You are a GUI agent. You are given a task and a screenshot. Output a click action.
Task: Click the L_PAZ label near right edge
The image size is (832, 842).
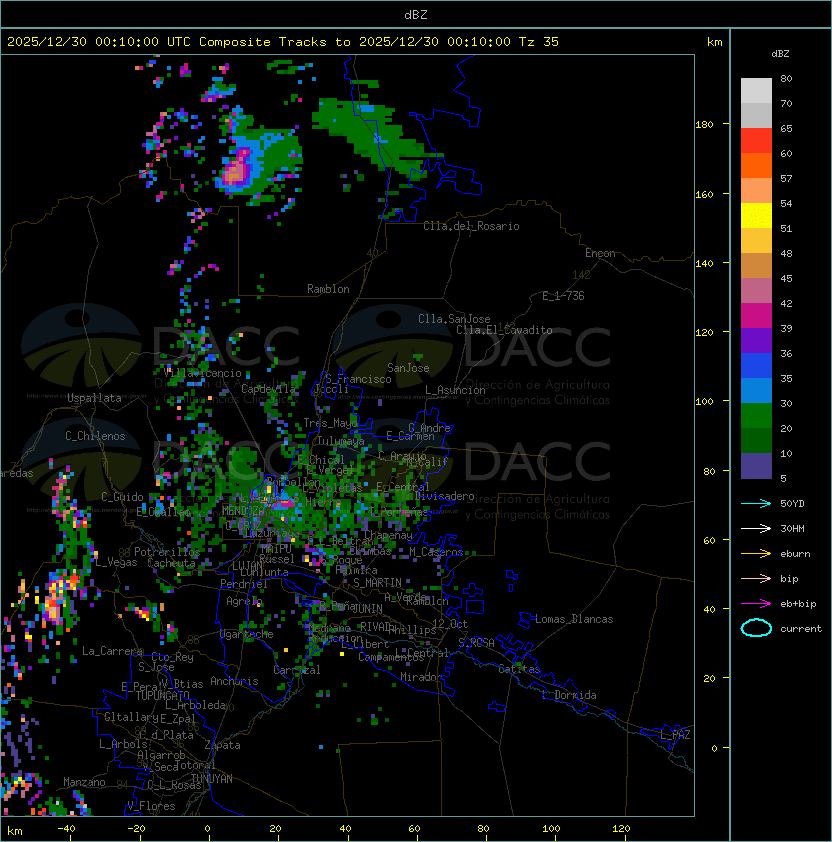click(x=675, y=735)
